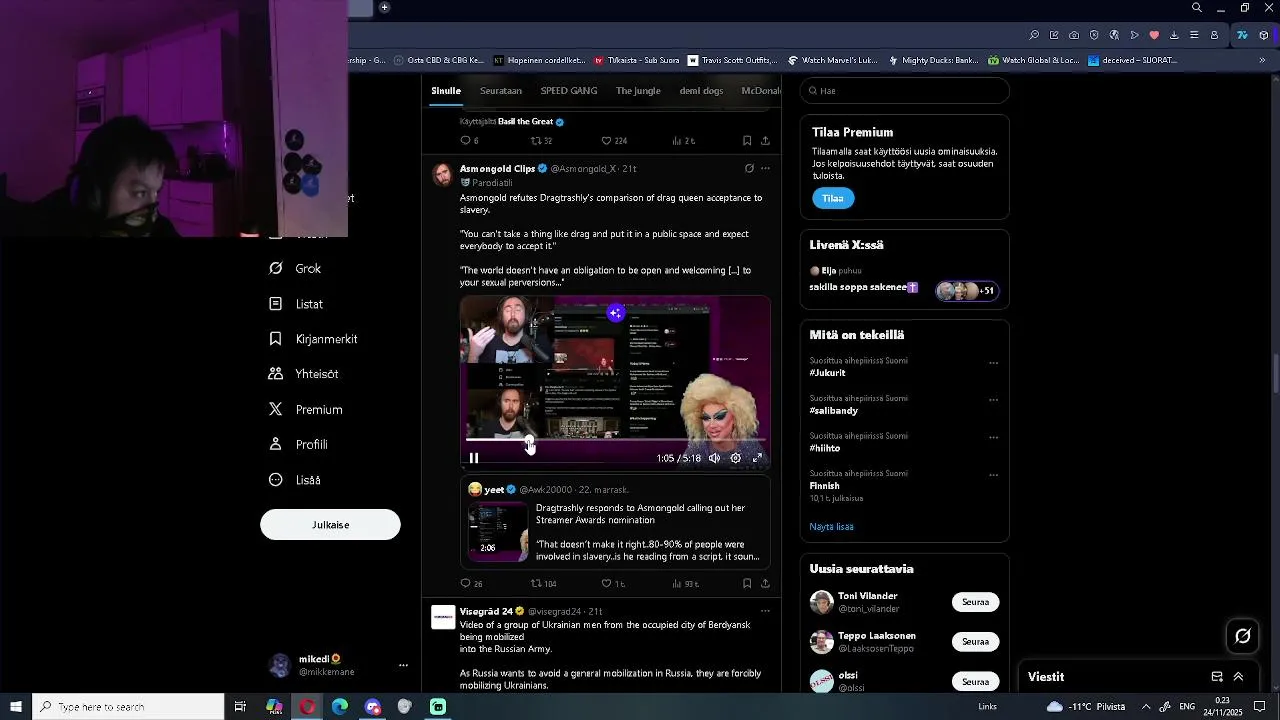The width and height of the screenshot is (1280, 720).
Task: Open the browser easy setup menu icon
Action: pyautogui.click(x=1194, y=35)
